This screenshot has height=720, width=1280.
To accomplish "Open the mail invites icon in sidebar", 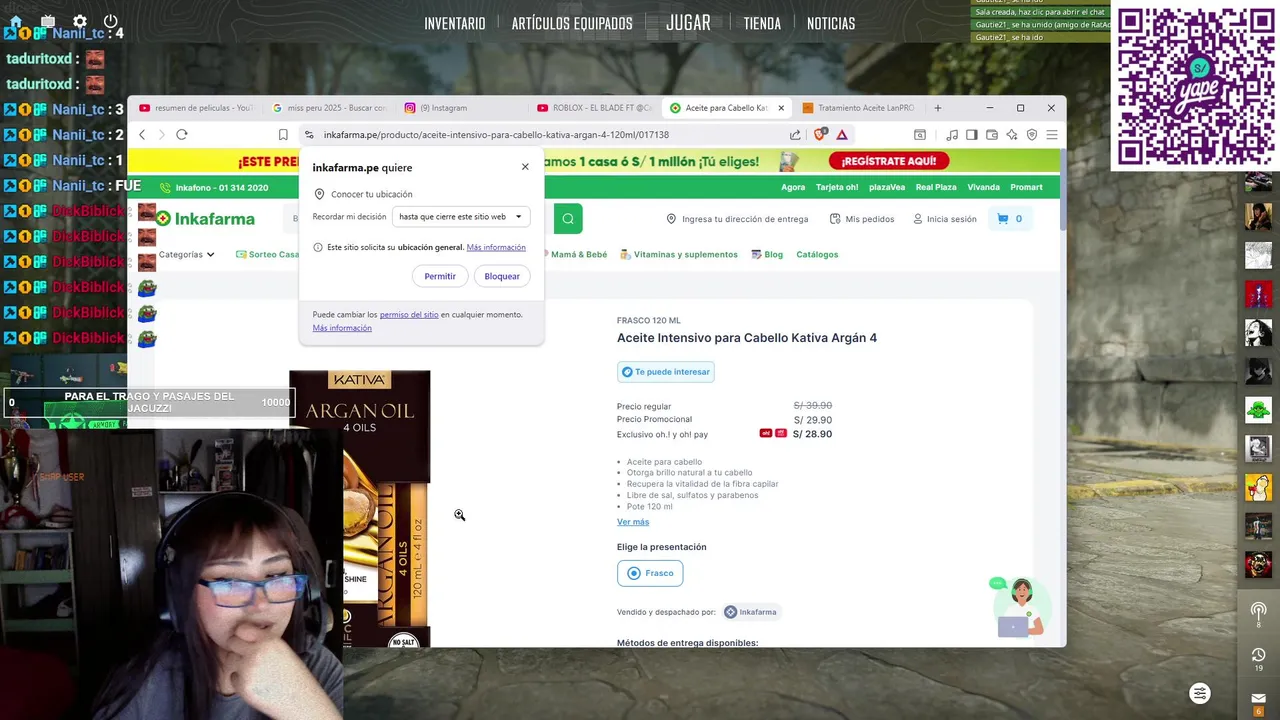I will 1258,699.
